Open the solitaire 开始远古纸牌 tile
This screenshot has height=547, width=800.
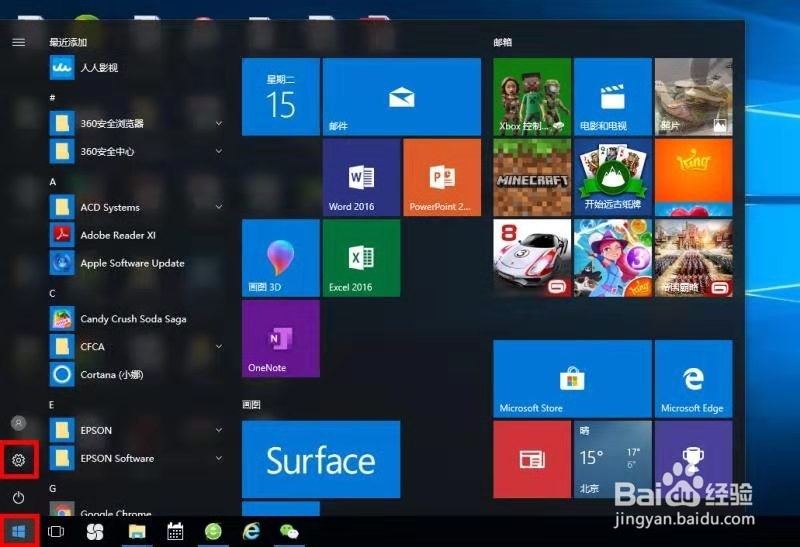pos(613,177)
